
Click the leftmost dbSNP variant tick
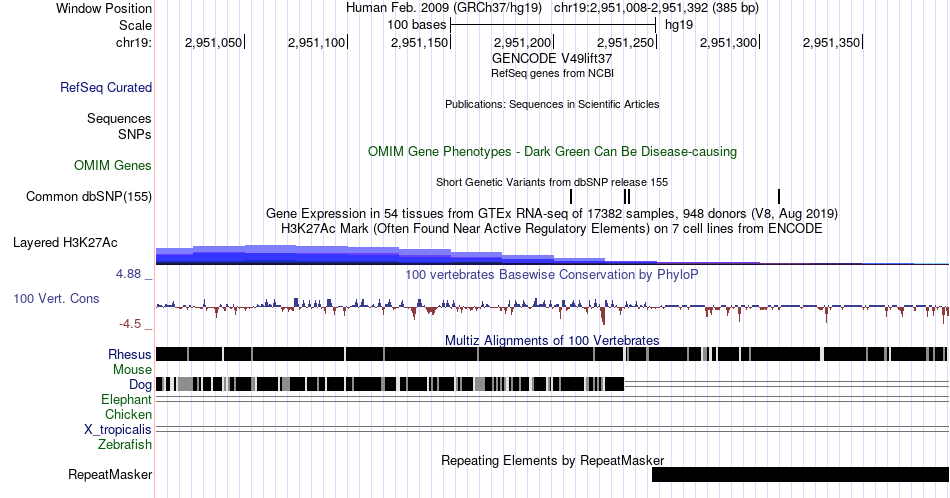point(571,196)
